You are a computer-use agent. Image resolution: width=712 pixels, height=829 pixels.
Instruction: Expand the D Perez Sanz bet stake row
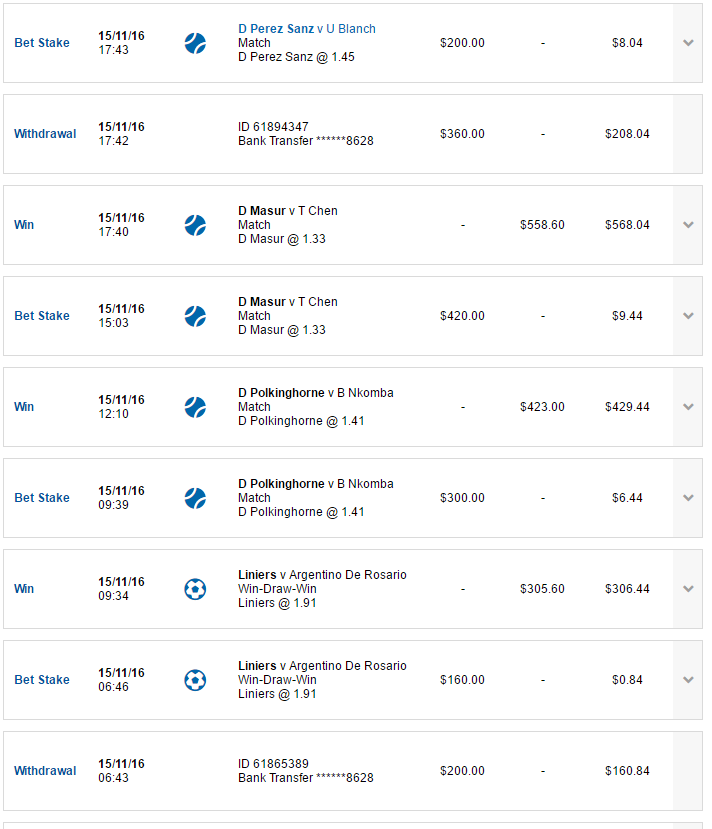click(x=688, y=43)
